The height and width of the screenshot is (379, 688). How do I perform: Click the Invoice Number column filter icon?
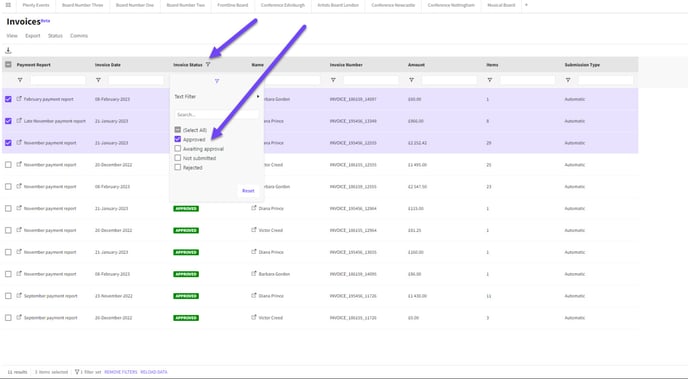[x=333, y=80]
